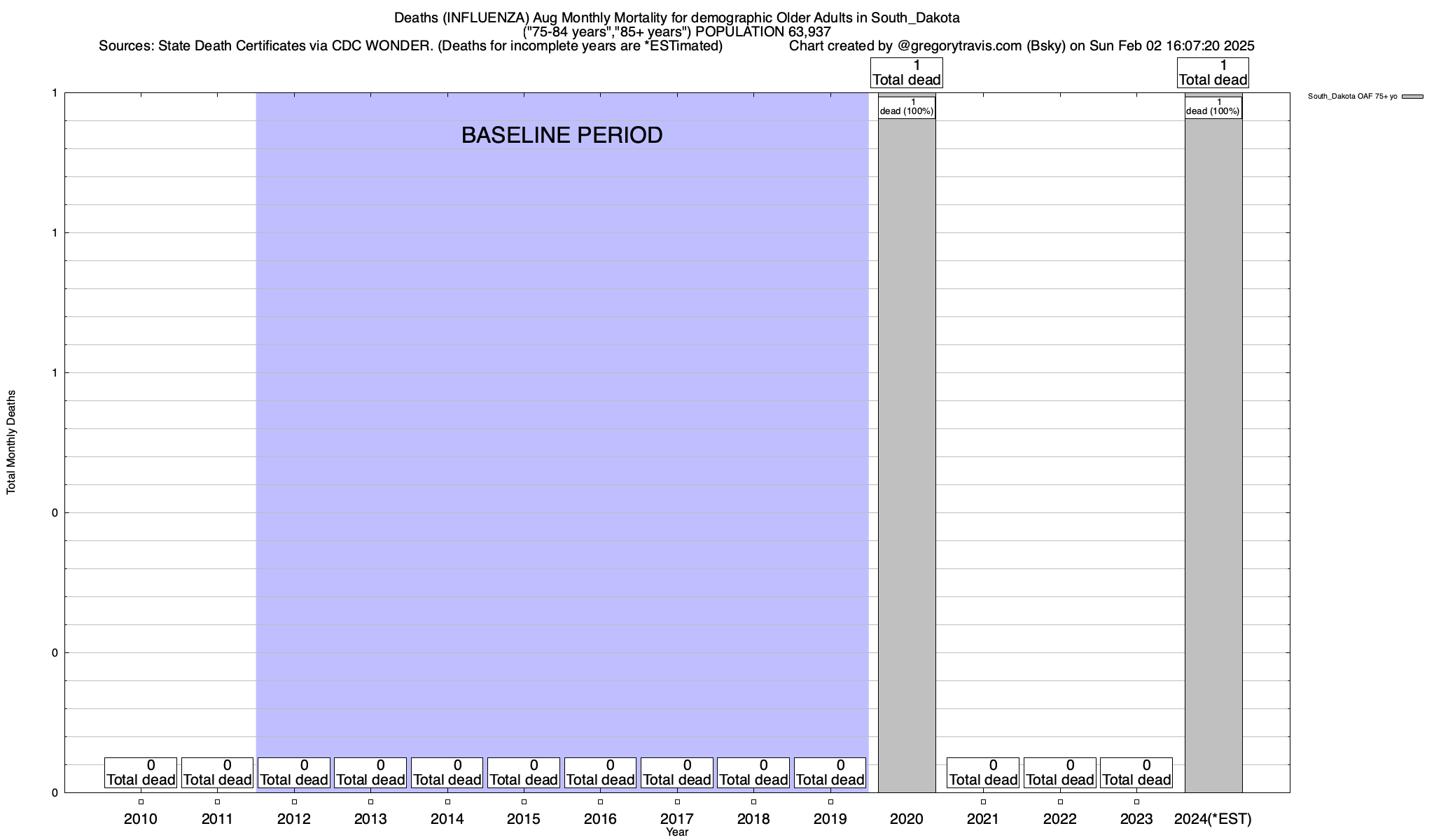Click the 2020 dead (100%) annotation
1434x840 pixels.
coord(907,107)
